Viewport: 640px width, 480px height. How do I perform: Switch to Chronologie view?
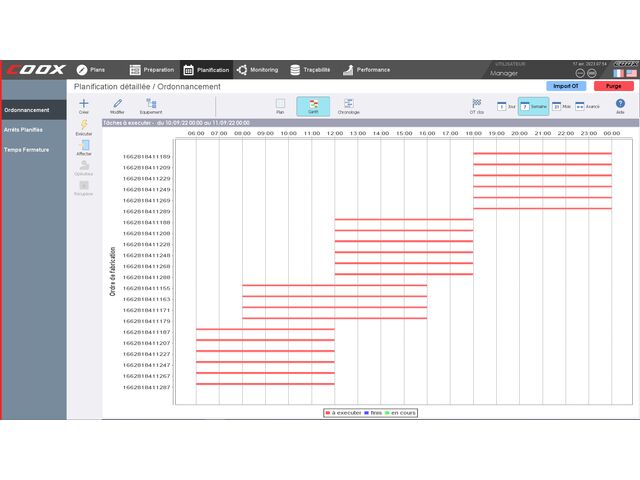[x=348, y=104]
